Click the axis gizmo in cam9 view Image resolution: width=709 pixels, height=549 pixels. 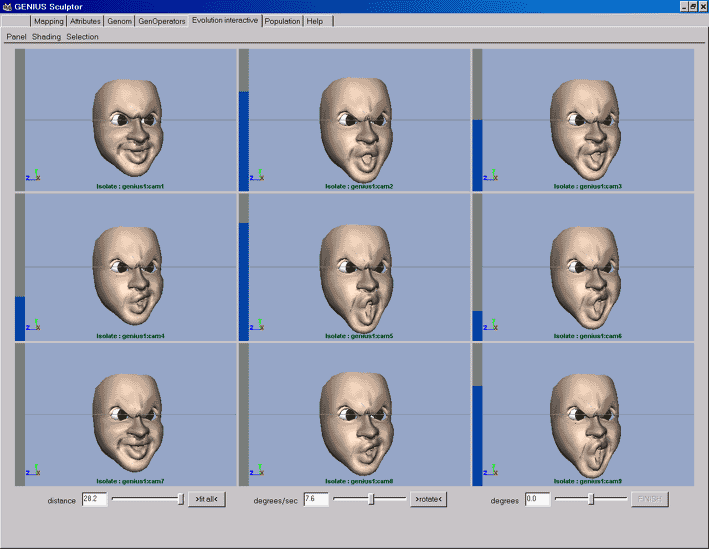pos(491,470)
